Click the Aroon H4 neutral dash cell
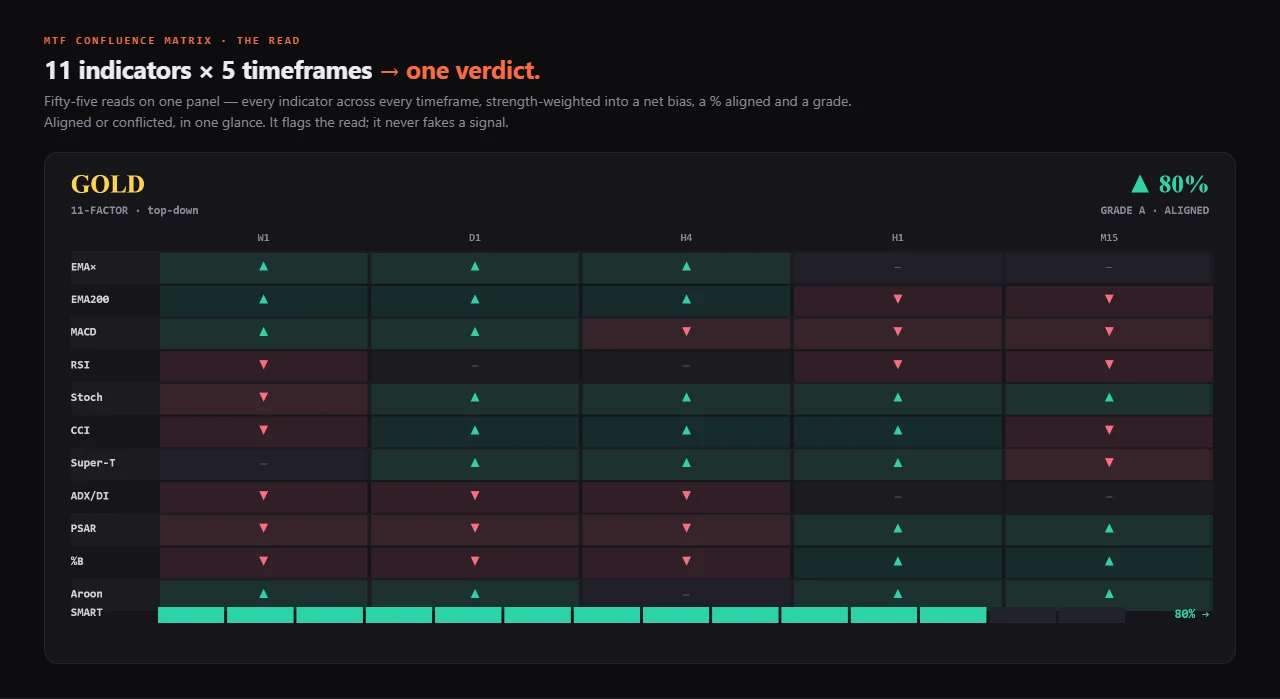 click(x=686, y=593)
